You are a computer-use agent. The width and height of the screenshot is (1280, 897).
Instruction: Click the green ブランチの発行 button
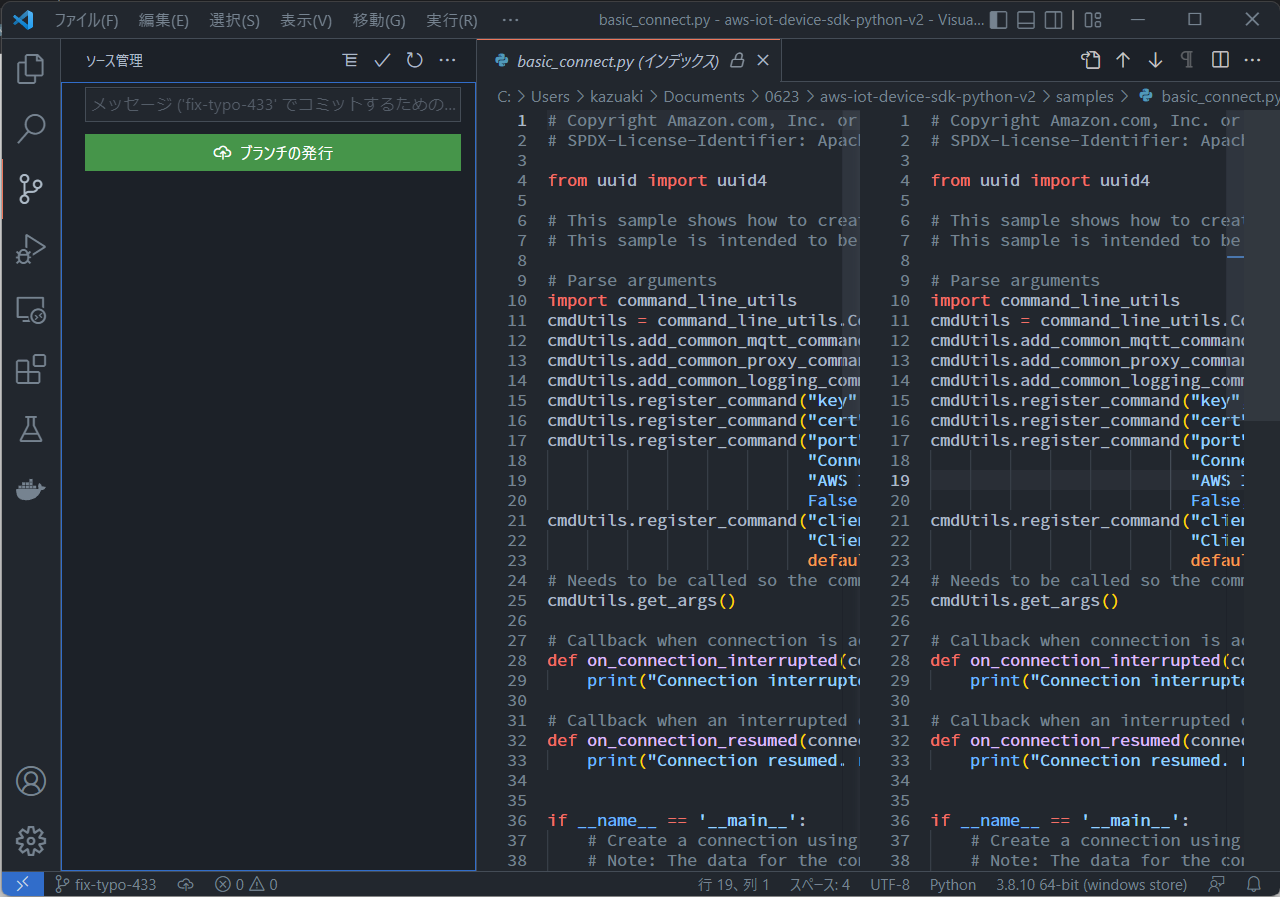[x=273, y=153]
